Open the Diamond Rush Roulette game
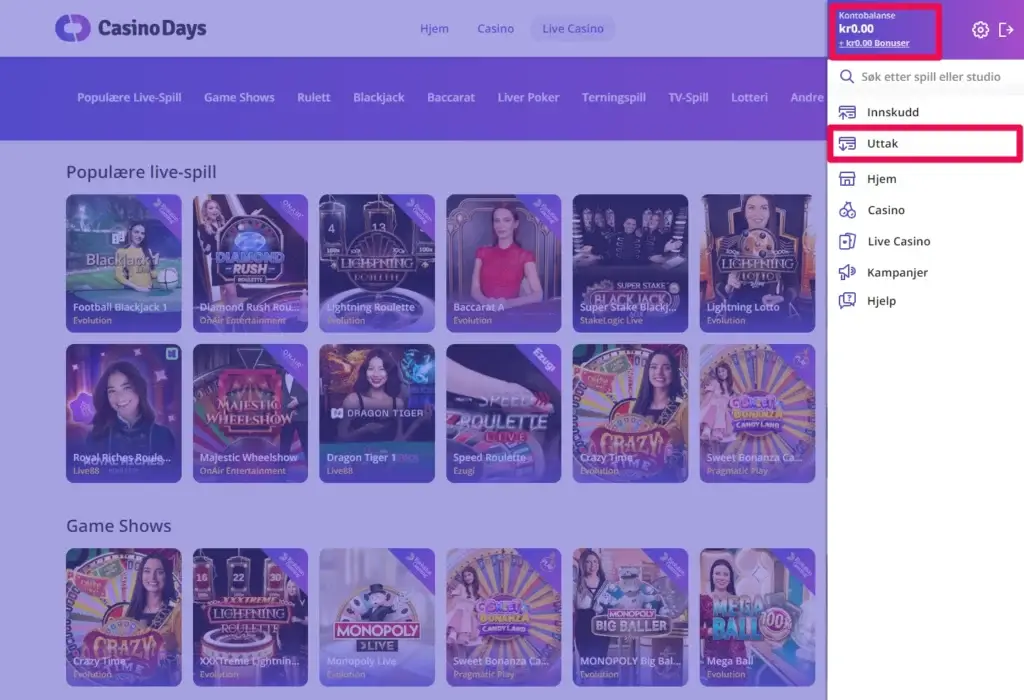Image resolution: width=1024 pixels, height=700 pixels. (x=250, y=263)
